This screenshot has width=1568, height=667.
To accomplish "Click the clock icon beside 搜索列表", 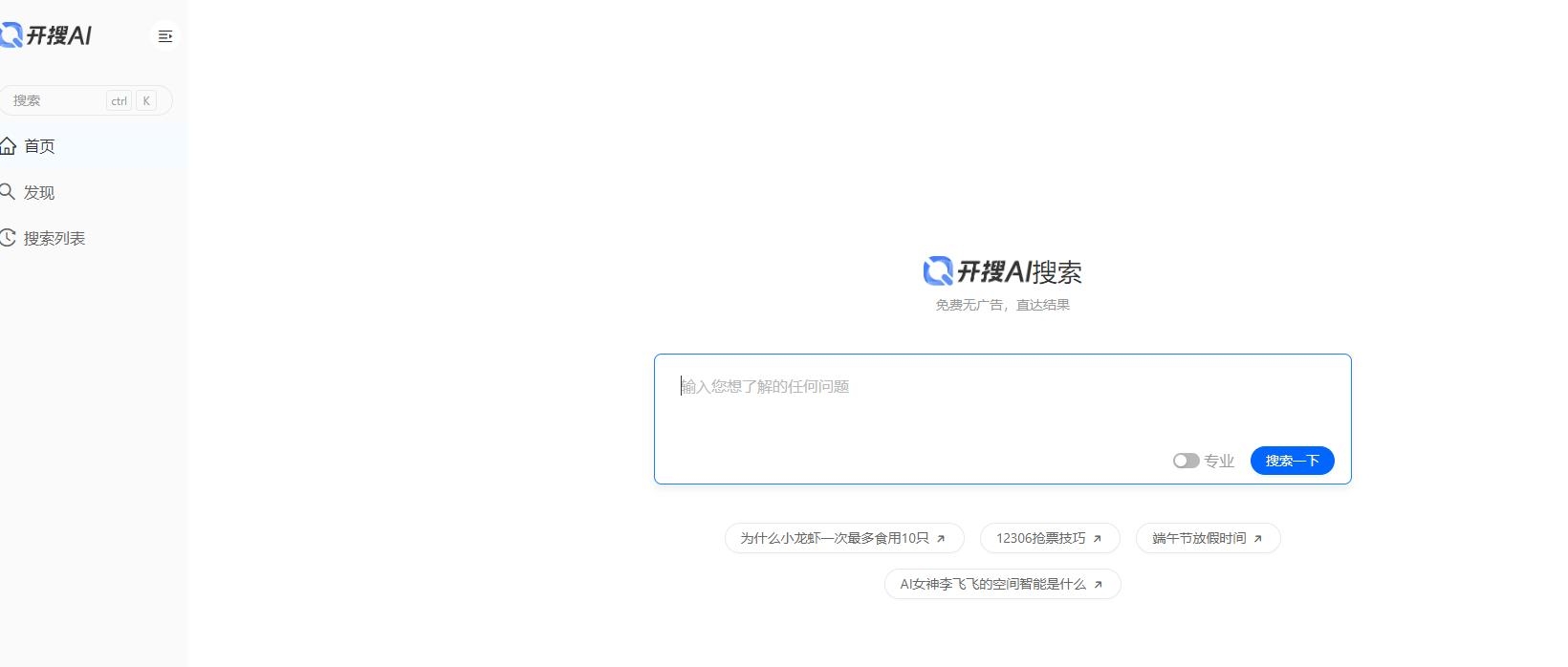I will point(8,238).
